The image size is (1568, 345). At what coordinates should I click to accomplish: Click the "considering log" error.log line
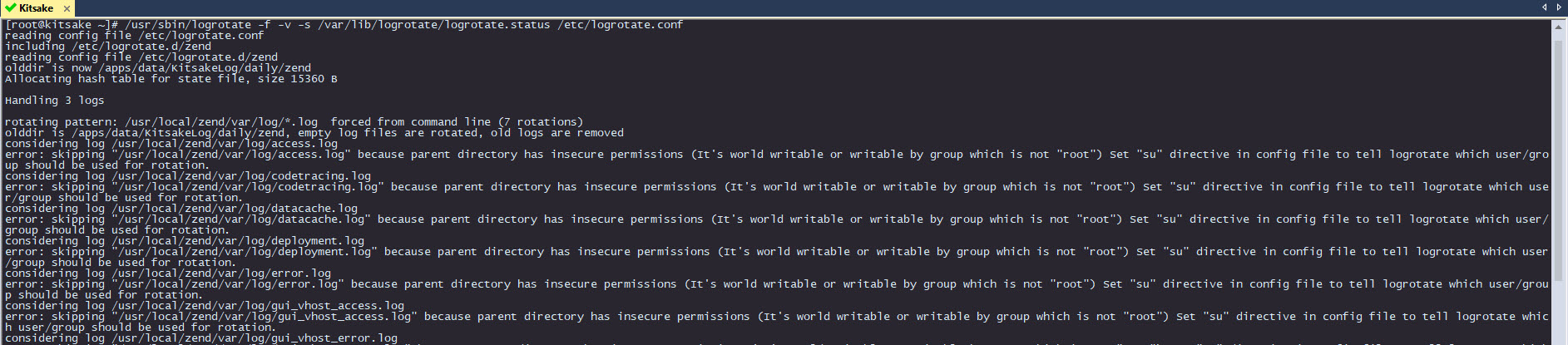pyautogui.click(x=168, y=274)
